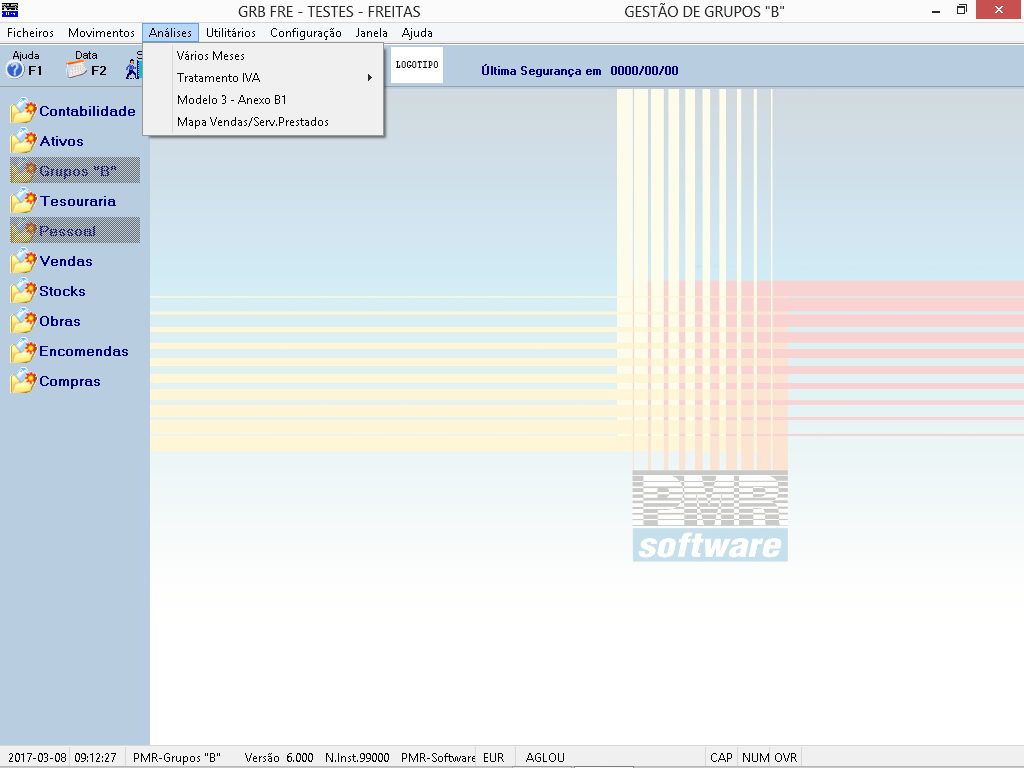The image size is (1024, 768).
Task: Open the Janela menu
Action: [x=372, y=33]
